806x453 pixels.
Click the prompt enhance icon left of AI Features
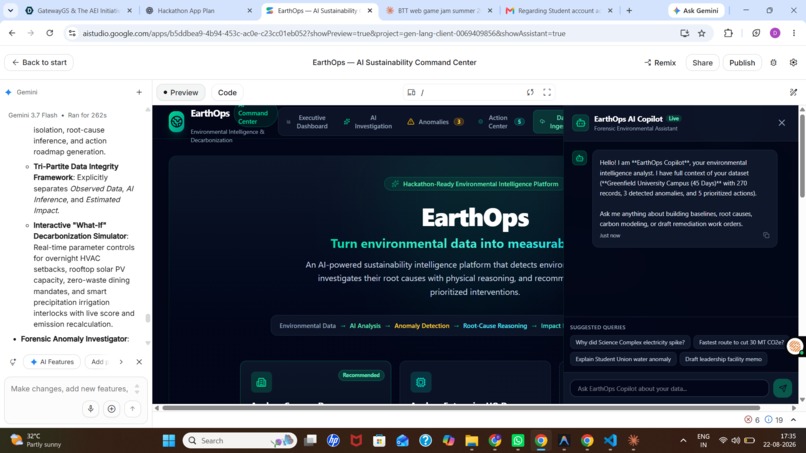coord(13,362)
